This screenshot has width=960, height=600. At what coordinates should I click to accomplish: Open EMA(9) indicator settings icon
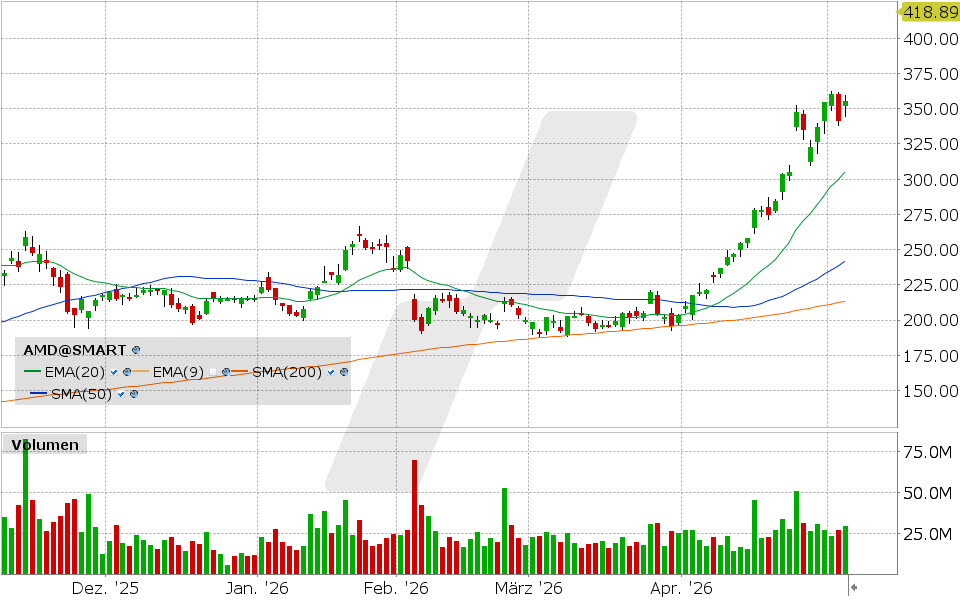click(226, 372)
